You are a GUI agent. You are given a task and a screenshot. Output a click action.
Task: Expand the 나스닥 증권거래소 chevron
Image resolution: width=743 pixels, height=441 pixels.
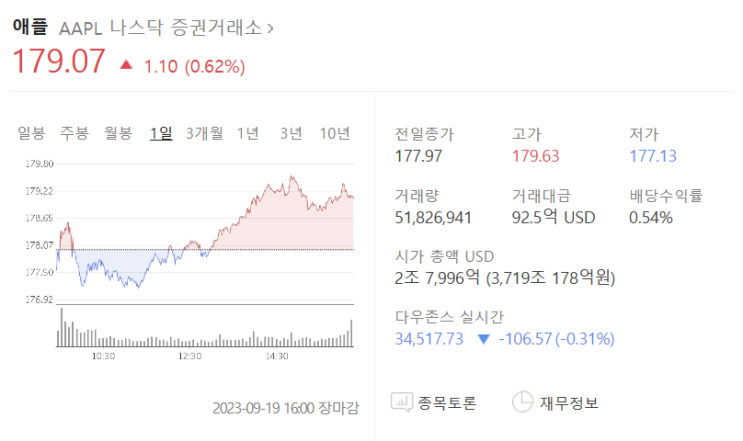pyautogui.click(x=270, y=28)
